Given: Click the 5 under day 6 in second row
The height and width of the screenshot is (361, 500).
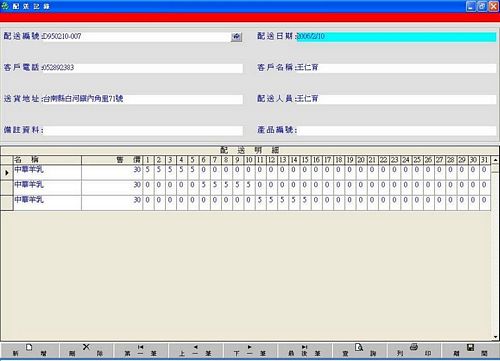Looking at the screenshot, I should tap(204, 188).
